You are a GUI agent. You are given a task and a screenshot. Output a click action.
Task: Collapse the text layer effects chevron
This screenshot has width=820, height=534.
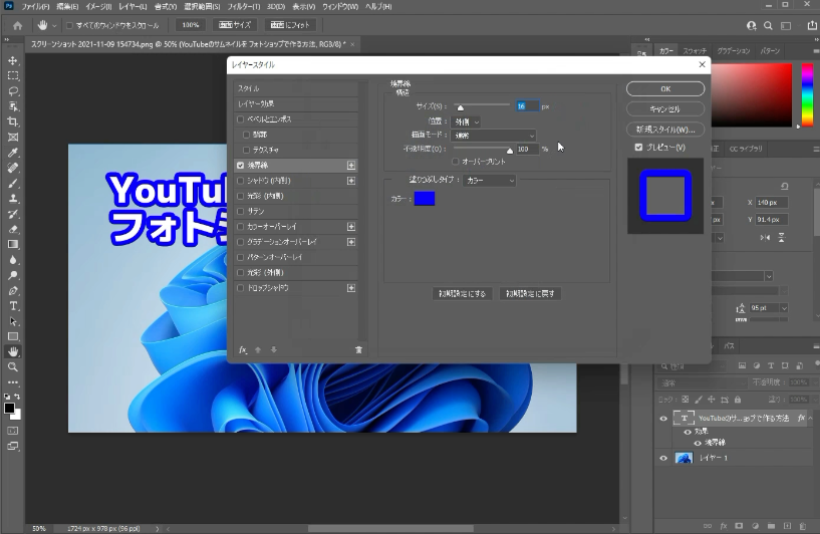[810, 418]
